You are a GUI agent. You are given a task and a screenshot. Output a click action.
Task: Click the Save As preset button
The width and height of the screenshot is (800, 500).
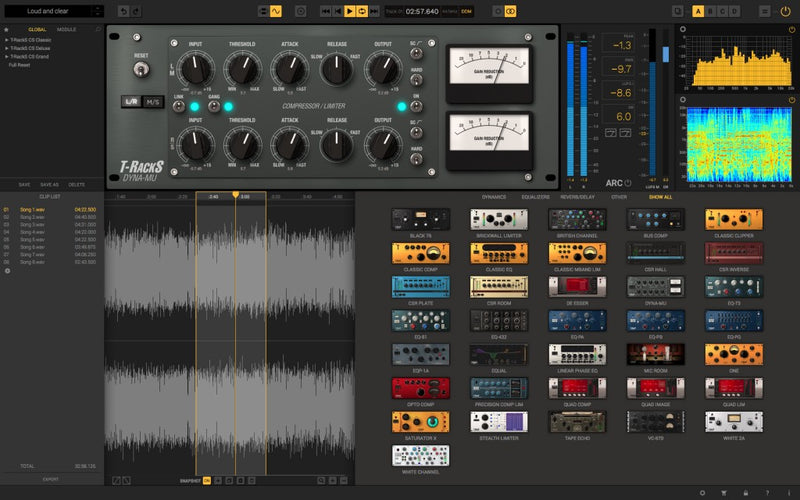pyautogui.click(x=51, y=185)
